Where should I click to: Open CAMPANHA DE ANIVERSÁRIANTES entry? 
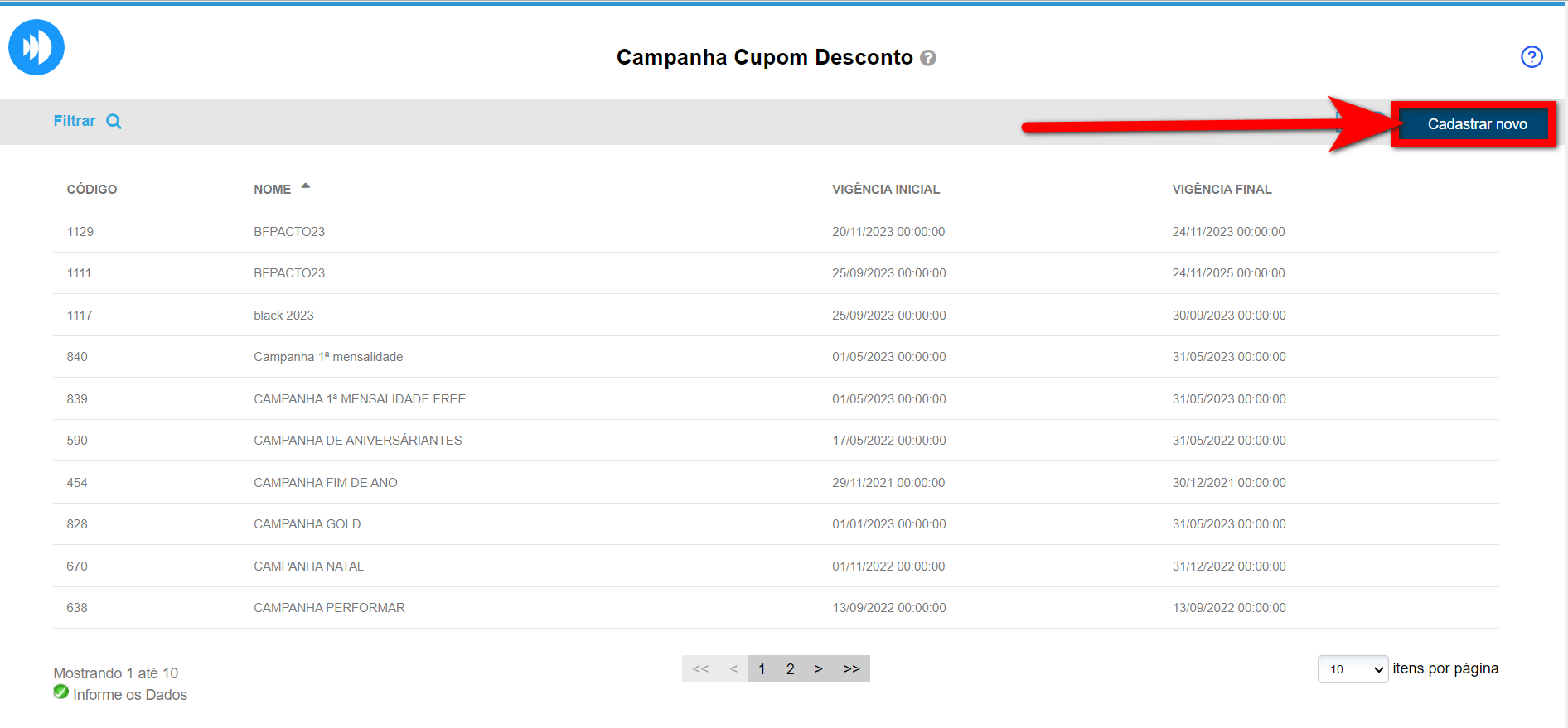click(357, 441)
